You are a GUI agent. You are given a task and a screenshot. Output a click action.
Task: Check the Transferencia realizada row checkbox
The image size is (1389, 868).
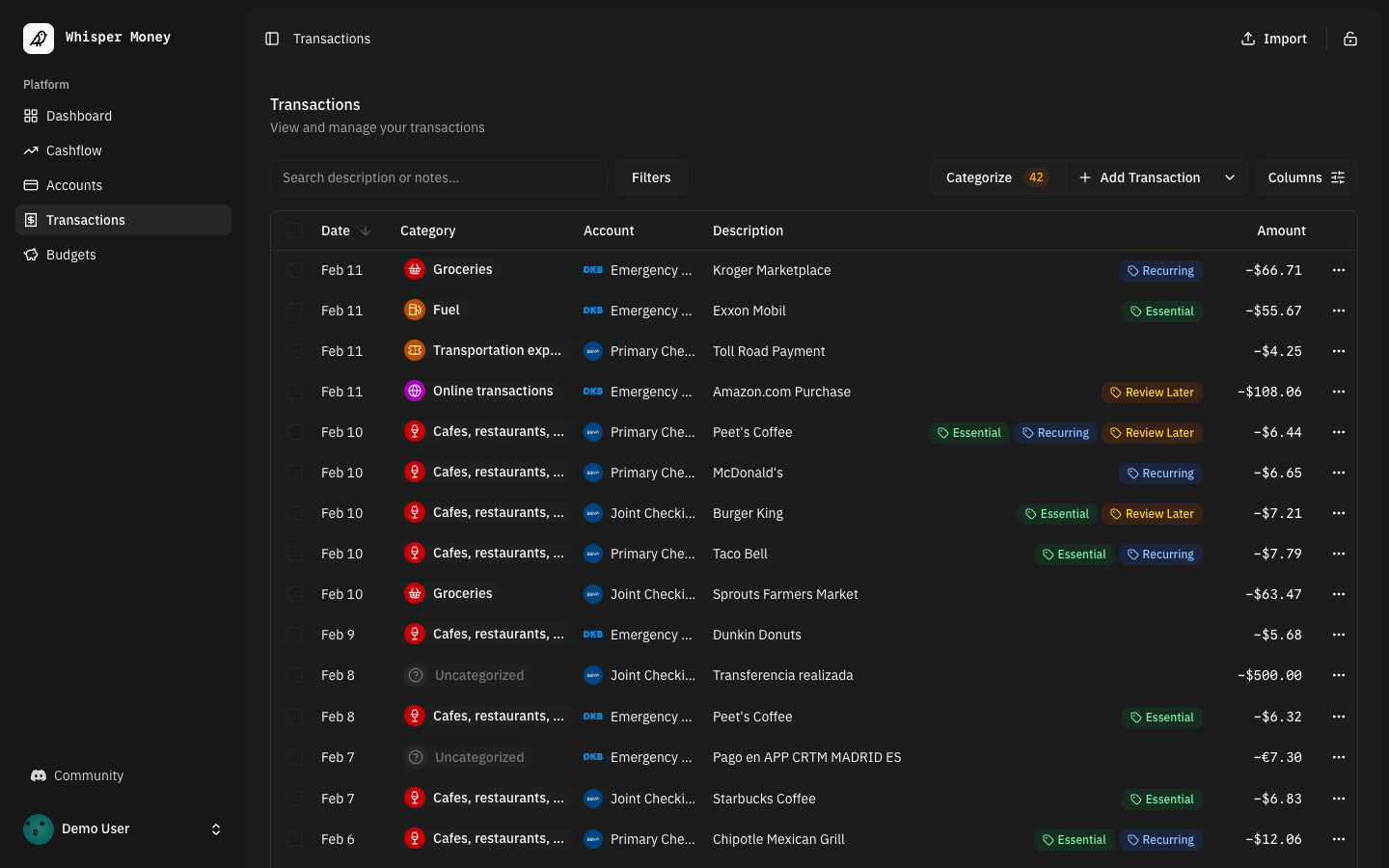point(294,675)
